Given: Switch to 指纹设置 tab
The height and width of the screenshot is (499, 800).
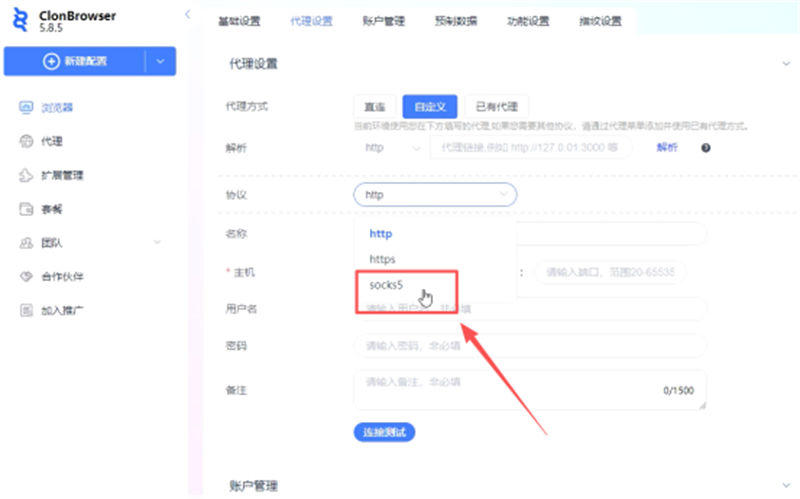Looking at the screenshot, I should point(601,21).
